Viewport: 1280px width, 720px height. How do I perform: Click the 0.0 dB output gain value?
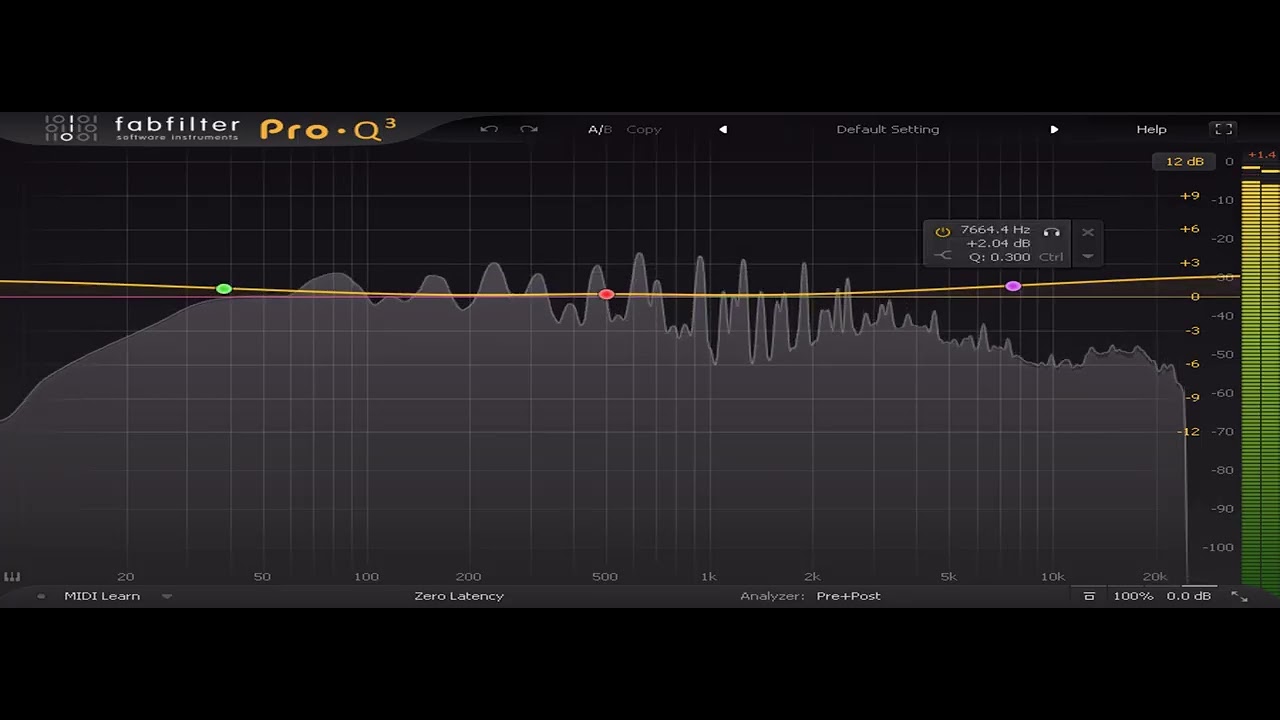pyautogui.click(x=1189, y=596)
